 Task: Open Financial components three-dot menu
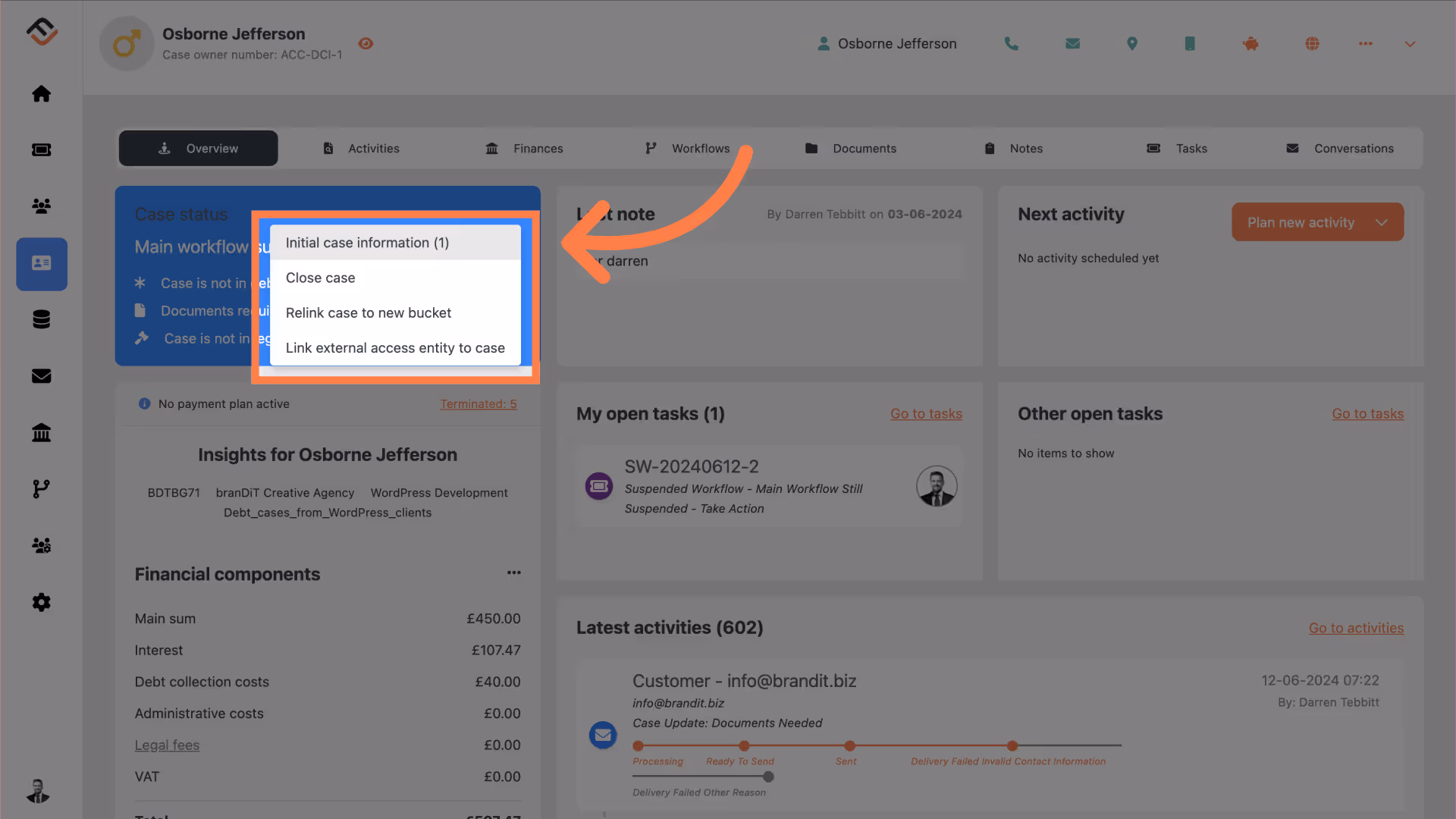coord(513,573)
